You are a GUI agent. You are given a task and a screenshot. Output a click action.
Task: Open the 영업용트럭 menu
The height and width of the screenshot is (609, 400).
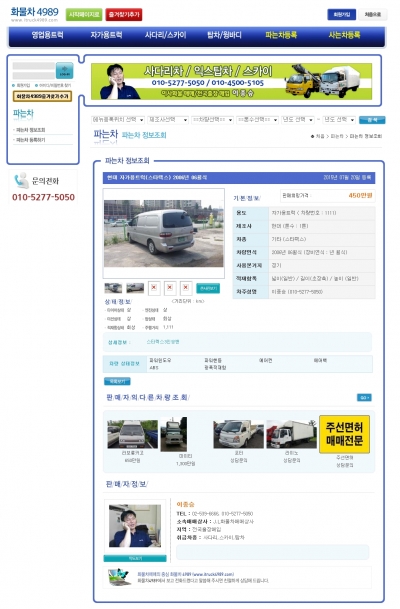pos(47,35)
